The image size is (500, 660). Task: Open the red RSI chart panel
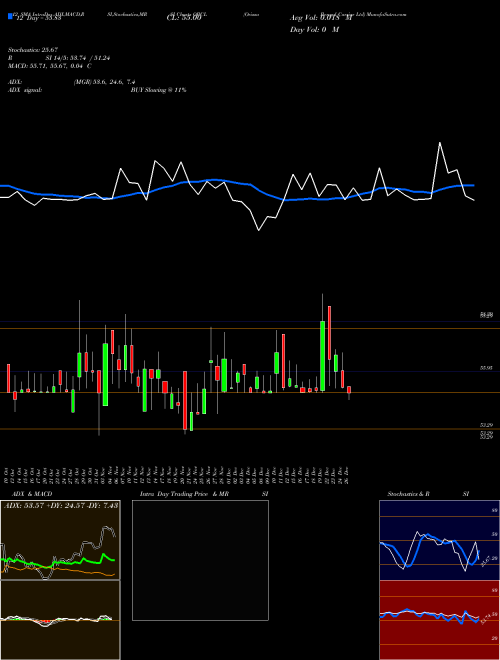439,620
